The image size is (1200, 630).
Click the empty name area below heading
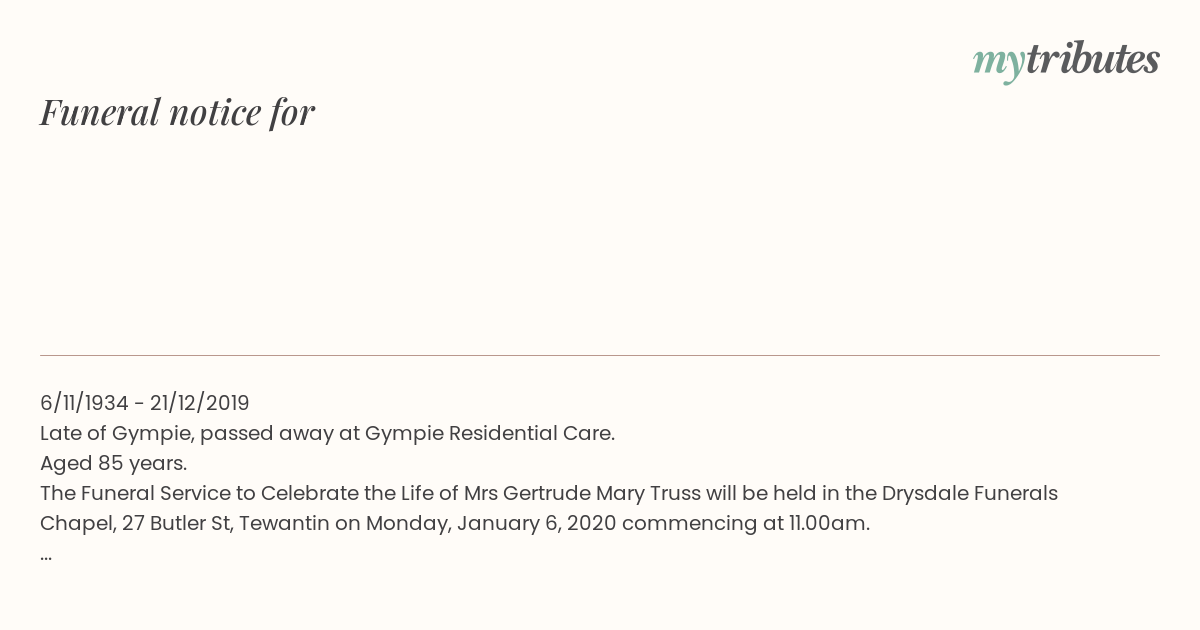tap(600, 240)
